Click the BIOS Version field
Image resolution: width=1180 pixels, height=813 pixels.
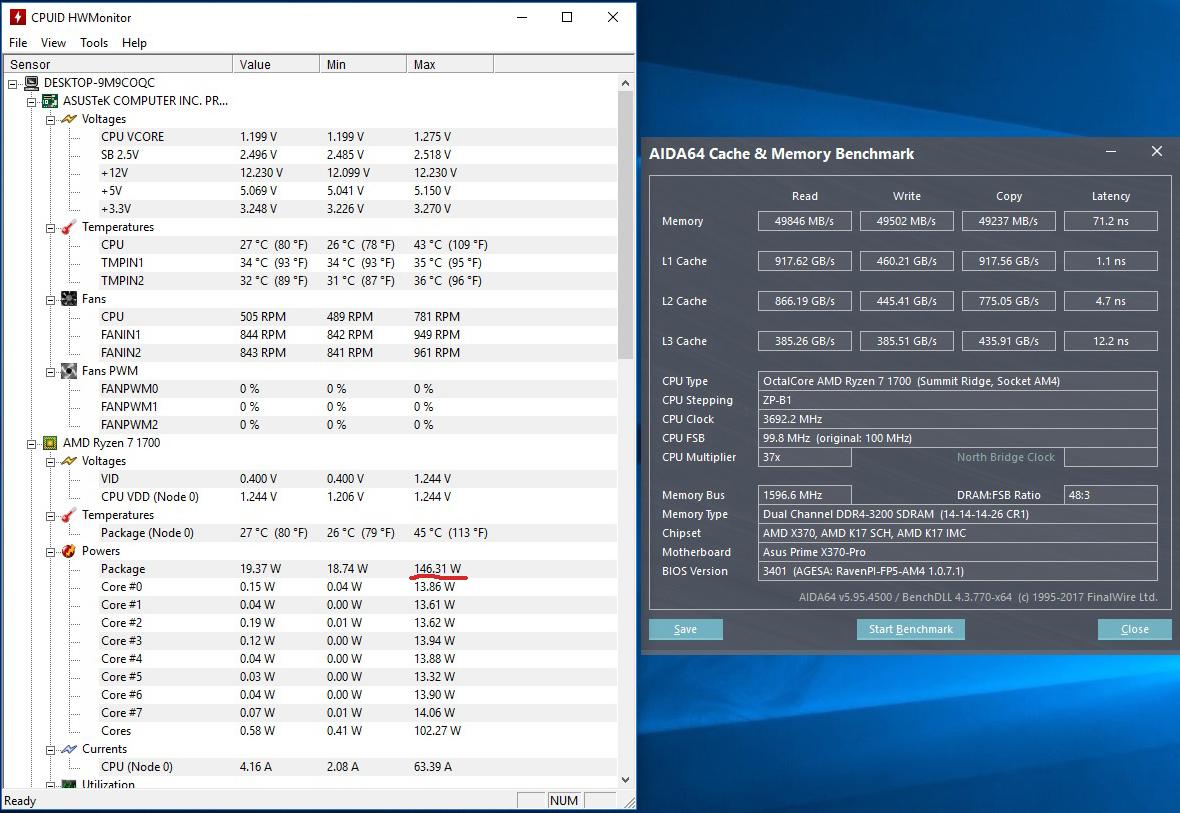tap(957, 571)
